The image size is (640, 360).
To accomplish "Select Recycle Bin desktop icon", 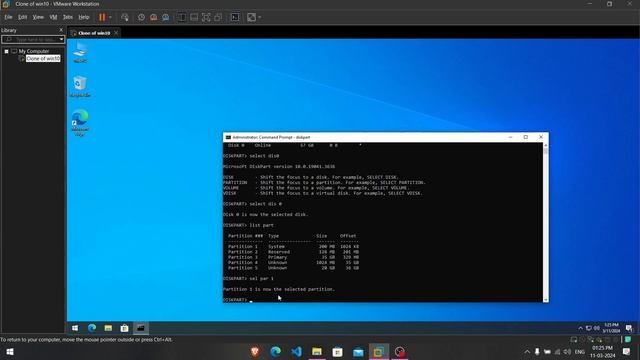I will point(80,87).
